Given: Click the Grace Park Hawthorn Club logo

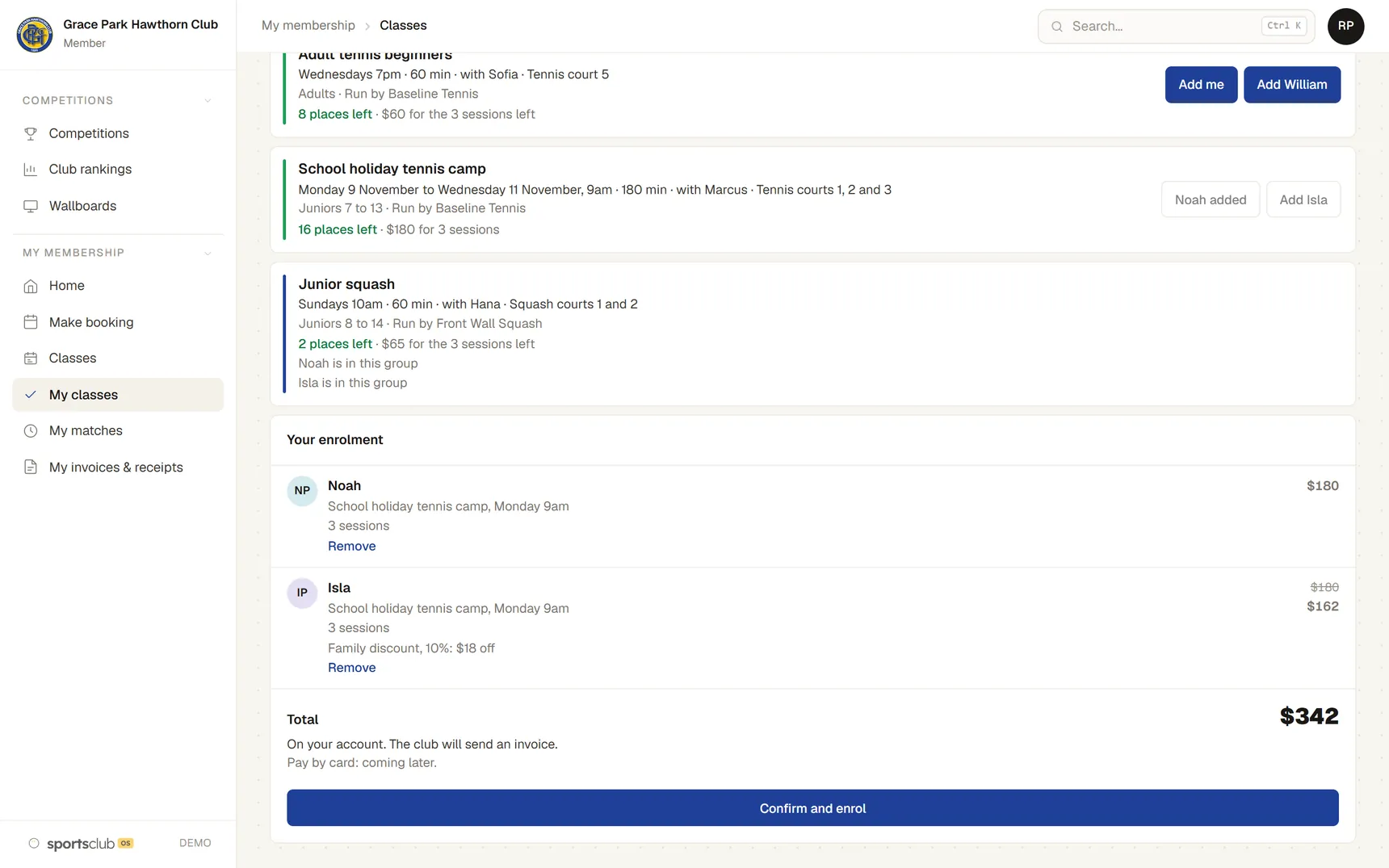Looking at the screenshot, I should 35,34.
